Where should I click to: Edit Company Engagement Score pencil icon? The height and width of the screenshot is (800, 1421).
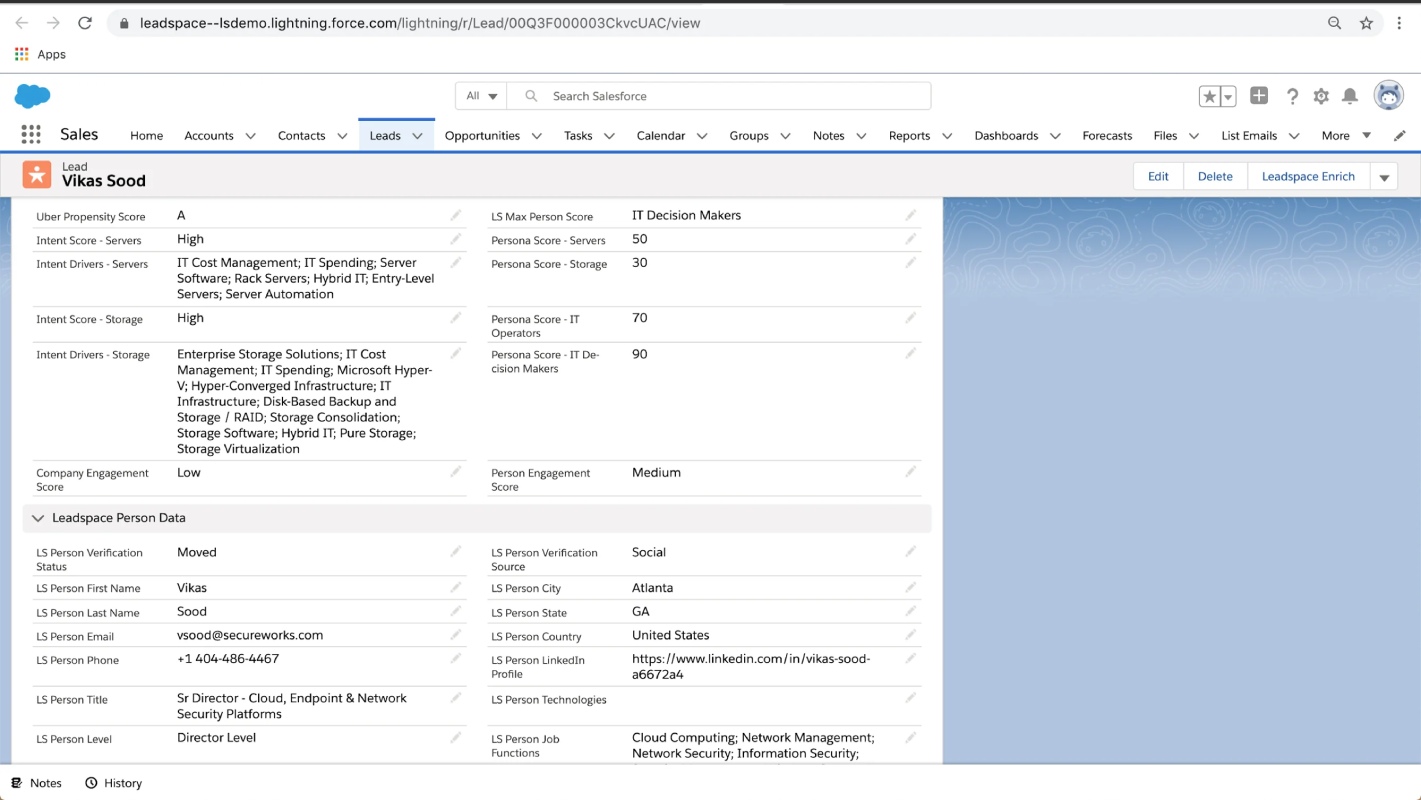pyautogui.click(x=455, y=472)
